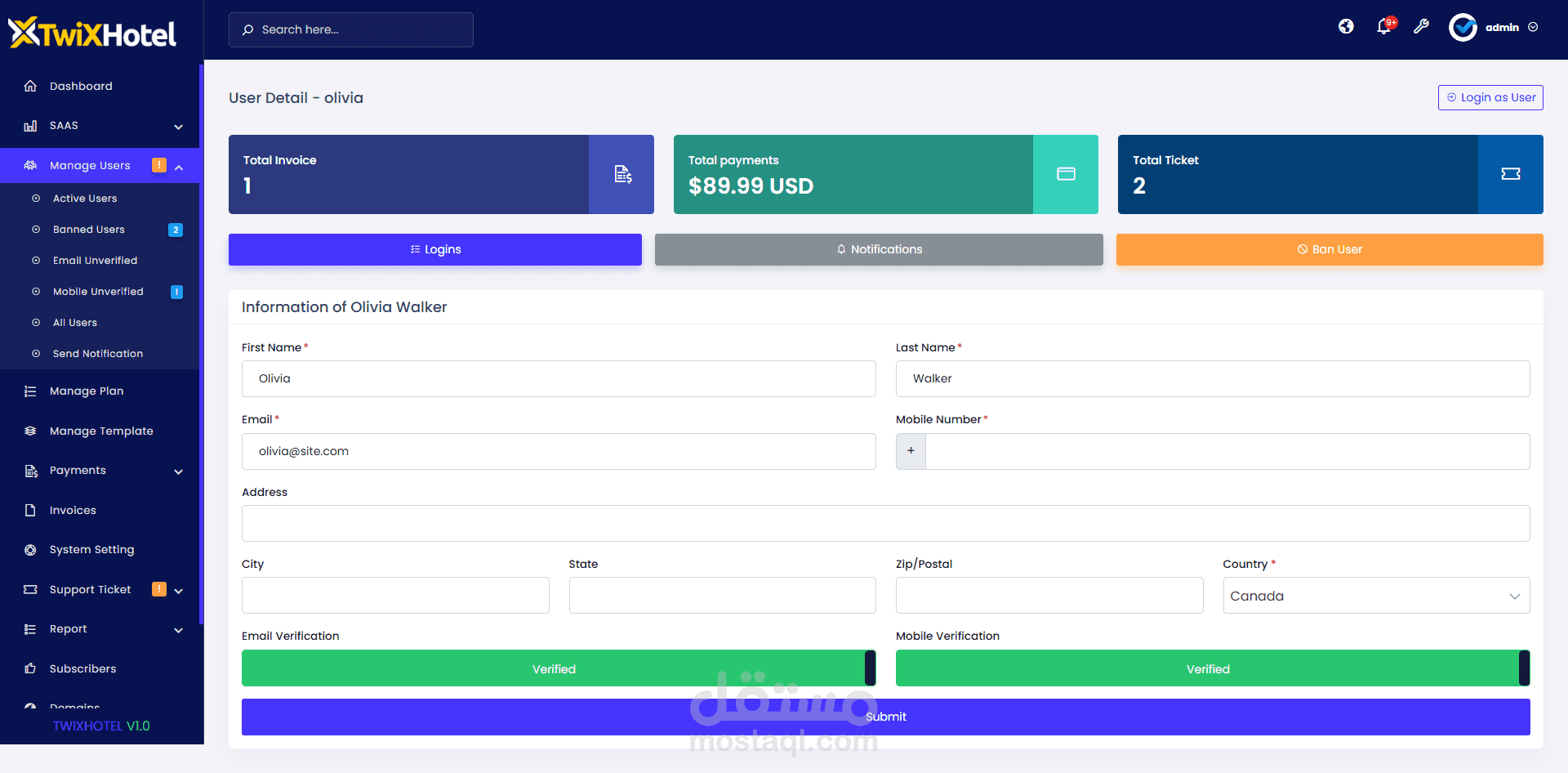Click the Mobile Unverified count badge
The height and width of the screenshot is (773, 1568).
176,292
